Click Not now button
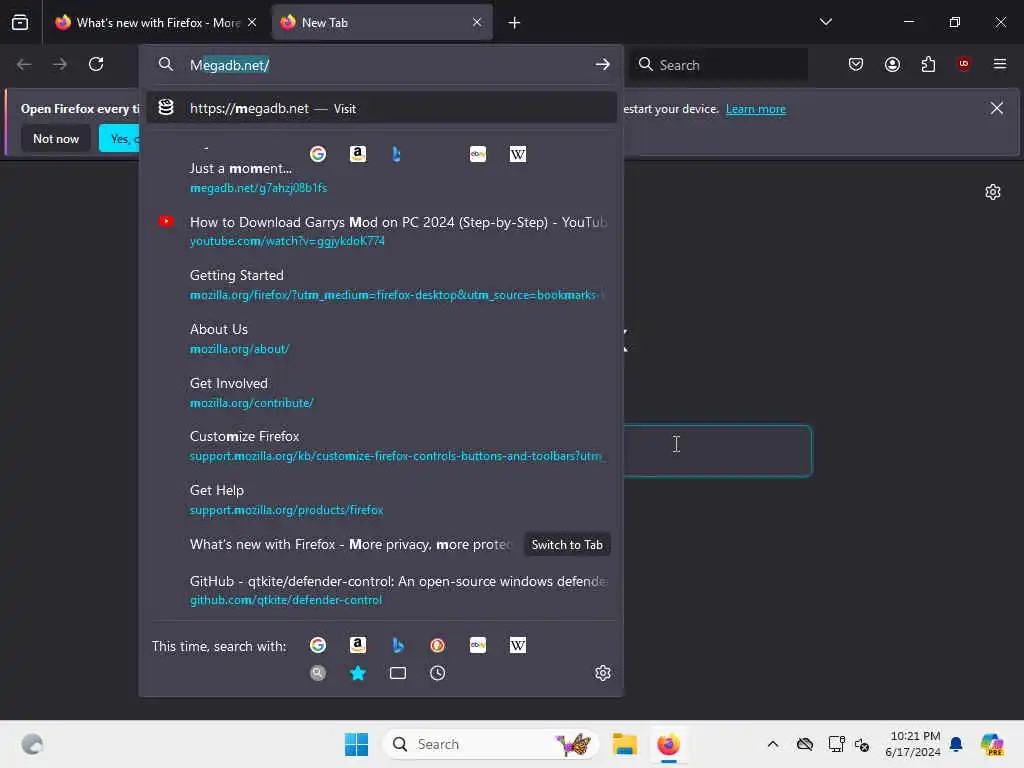This screenshot has height=768, width=1024. pyautogui.click(x=56, y=138)
